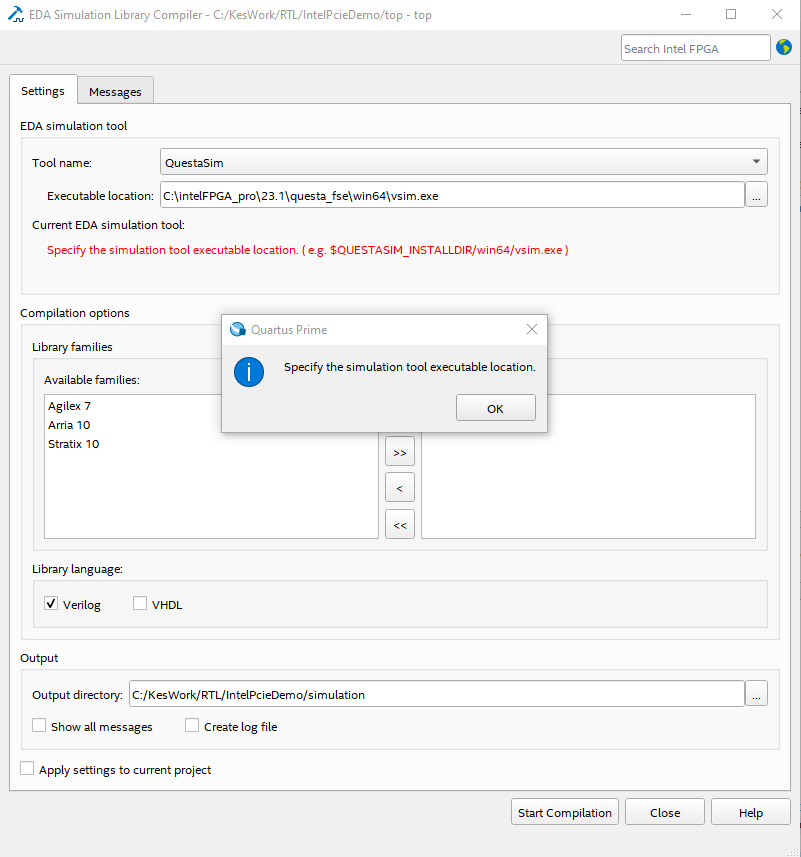The width and height of the screenshot is (801, 857).
Task: Open Help for the library compiler
Action: coord(751,812)
